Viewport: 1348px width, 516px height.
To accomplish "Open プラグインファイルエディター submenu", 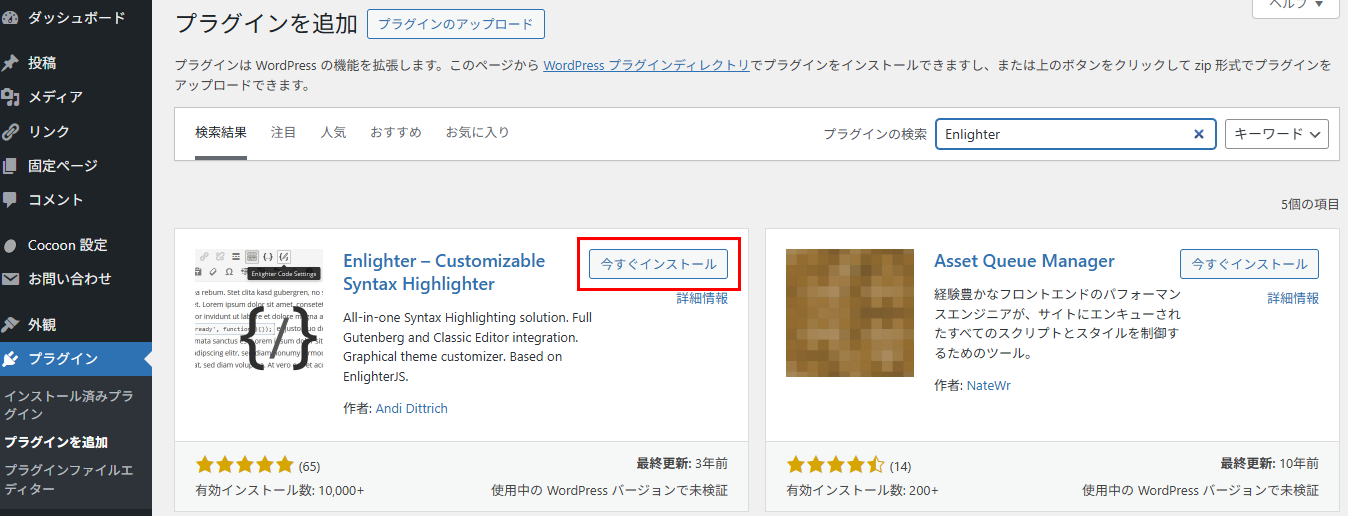I will [x=68, y=479].
